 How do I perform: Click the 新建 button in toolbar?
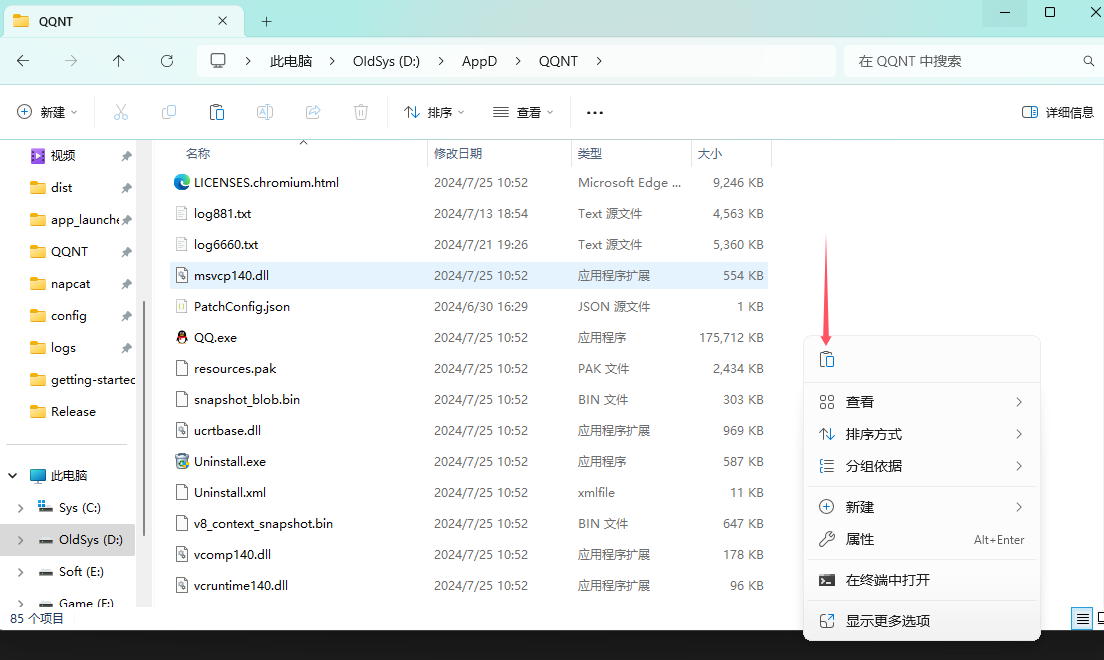pyautogui.click(x=47, y=113)
